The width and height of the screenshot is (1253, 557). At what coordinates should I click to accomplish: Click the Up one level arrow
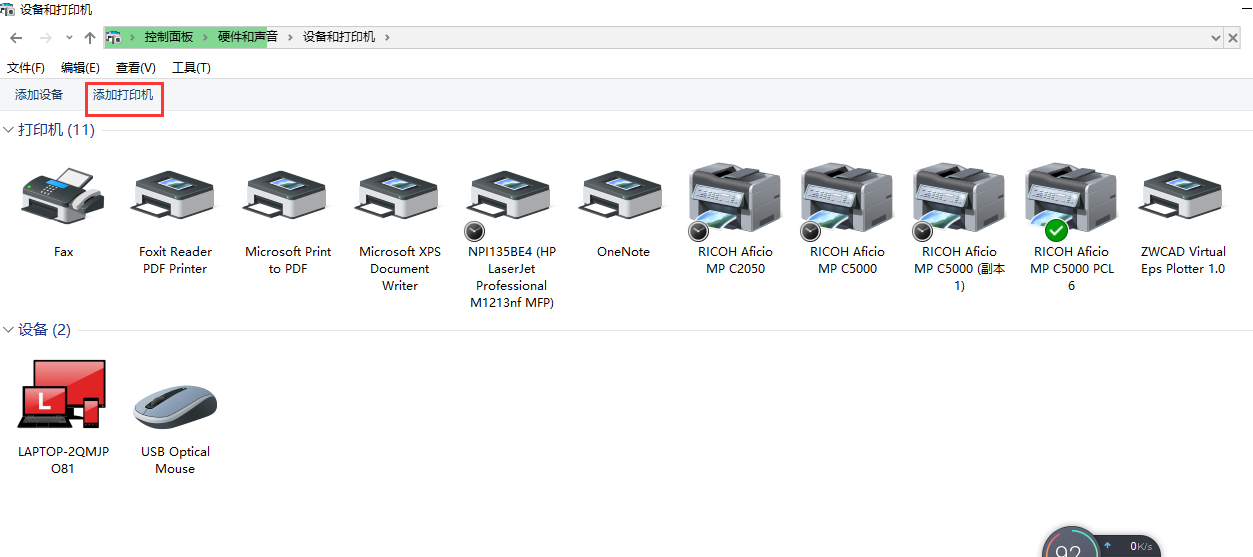click(x=90, y=37)
